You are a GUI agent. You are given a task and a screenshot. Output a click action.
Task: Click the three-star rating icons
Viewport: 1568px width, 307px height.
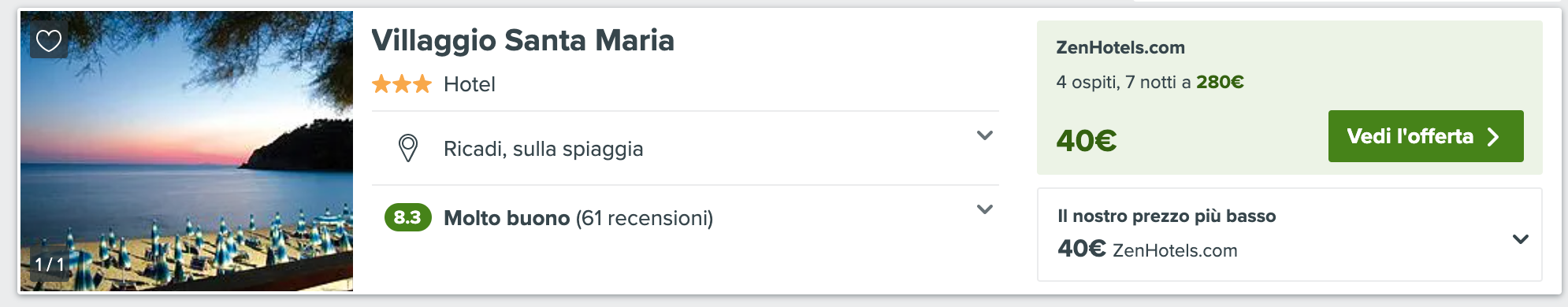[x=402, y=83]
